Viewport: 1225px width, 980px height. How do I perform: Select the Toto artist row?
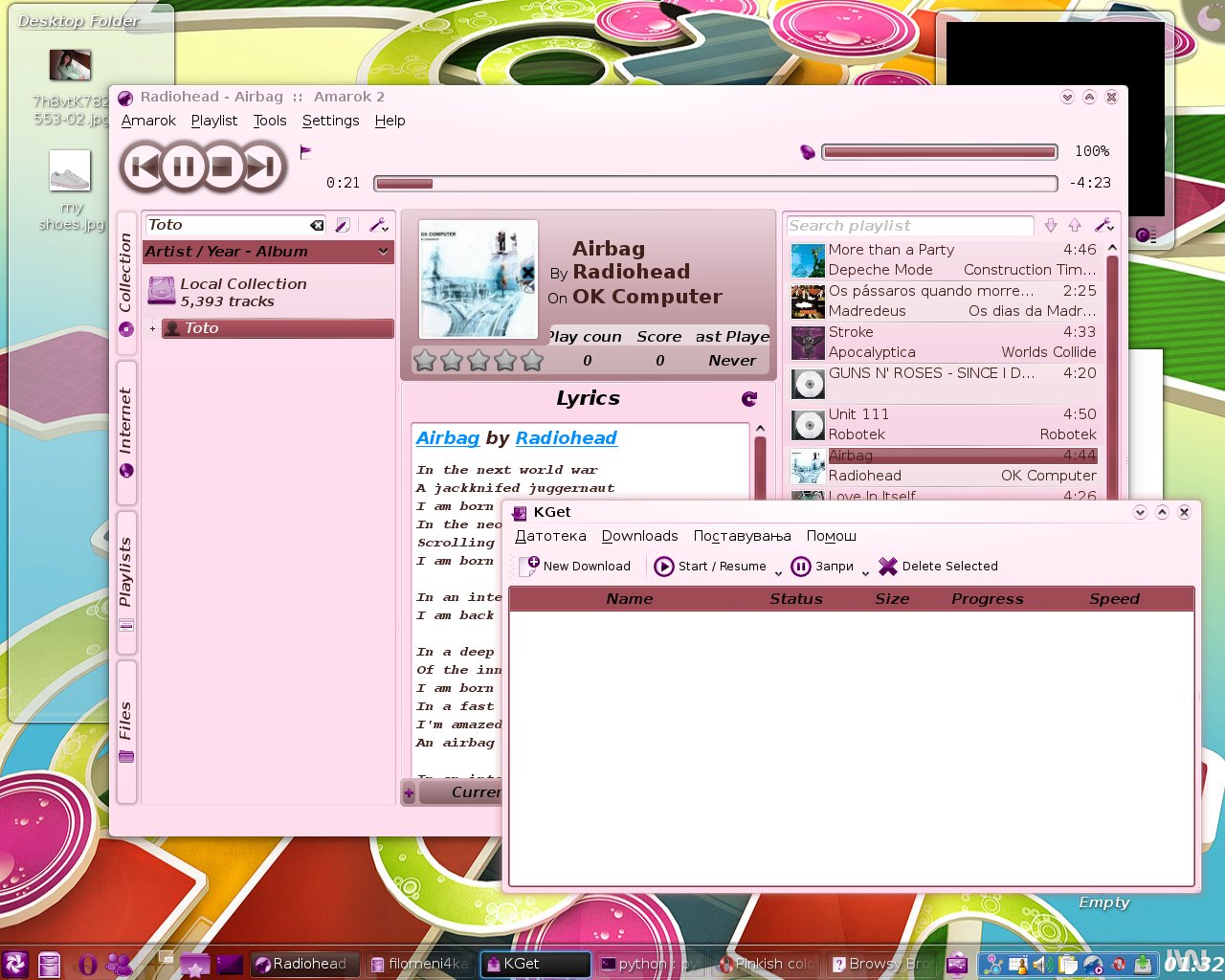point(278,328)
